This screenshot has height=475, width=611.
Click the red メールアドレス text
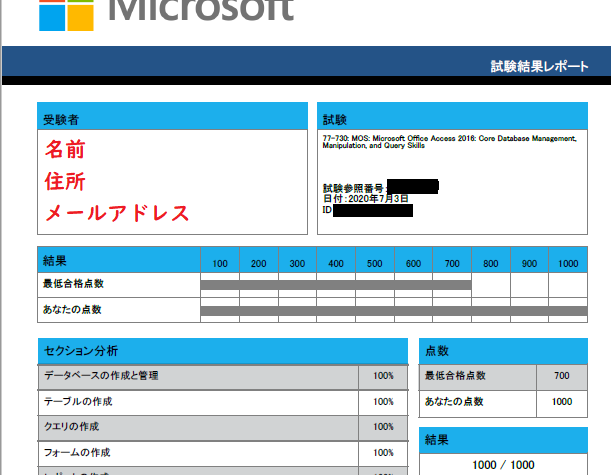tap(117, 213)
